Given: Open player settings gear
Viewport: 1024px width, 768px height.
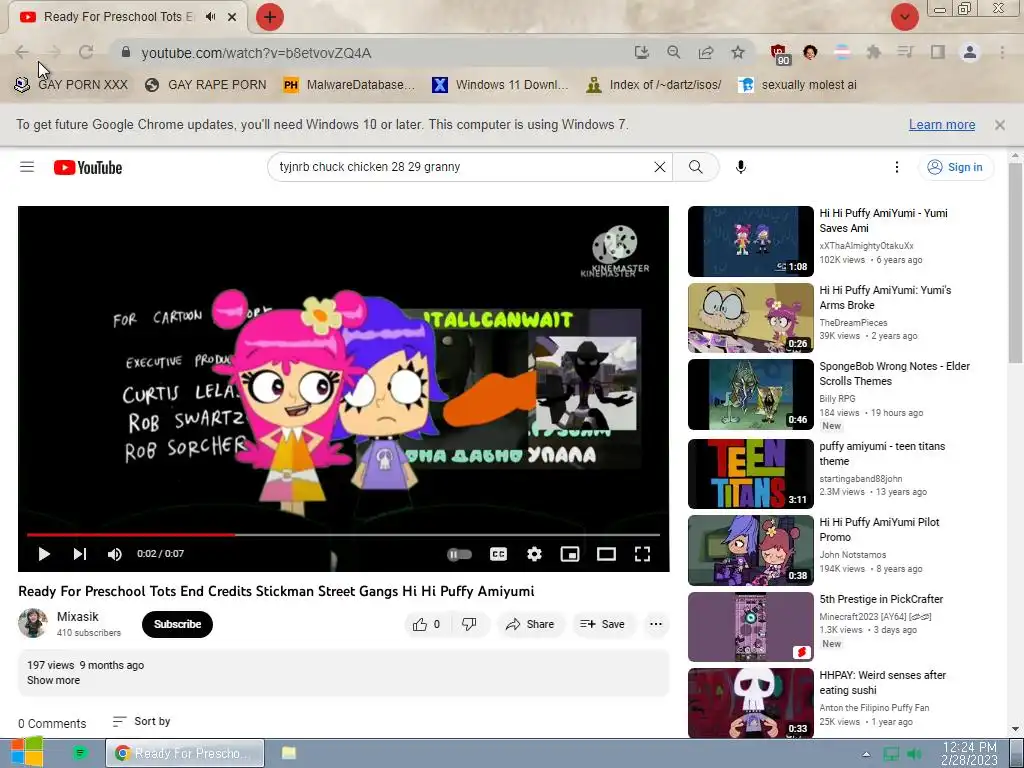Looking at the screenshot, I should tap(534, 554).
